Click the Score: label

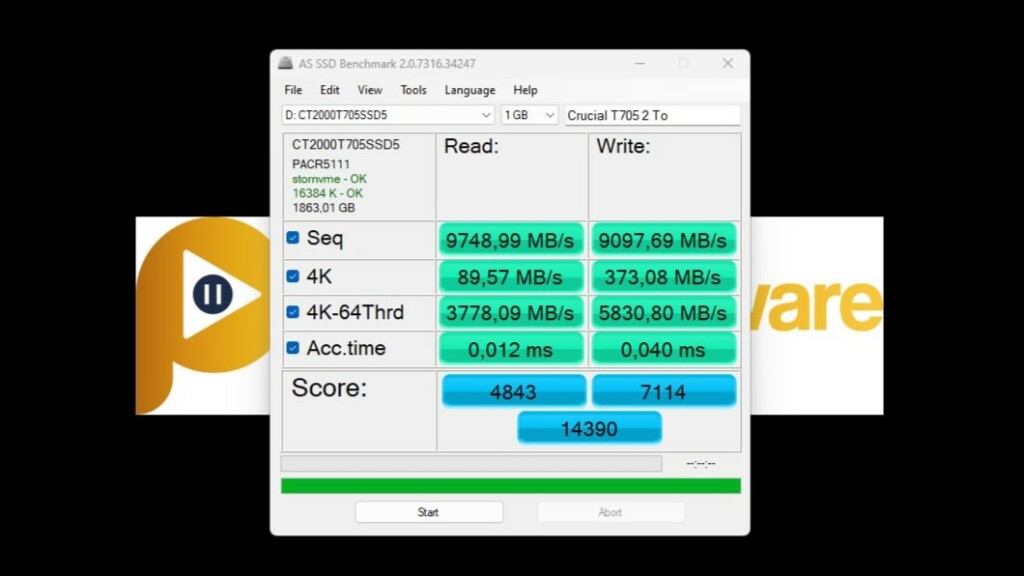[x=329, y=388]
